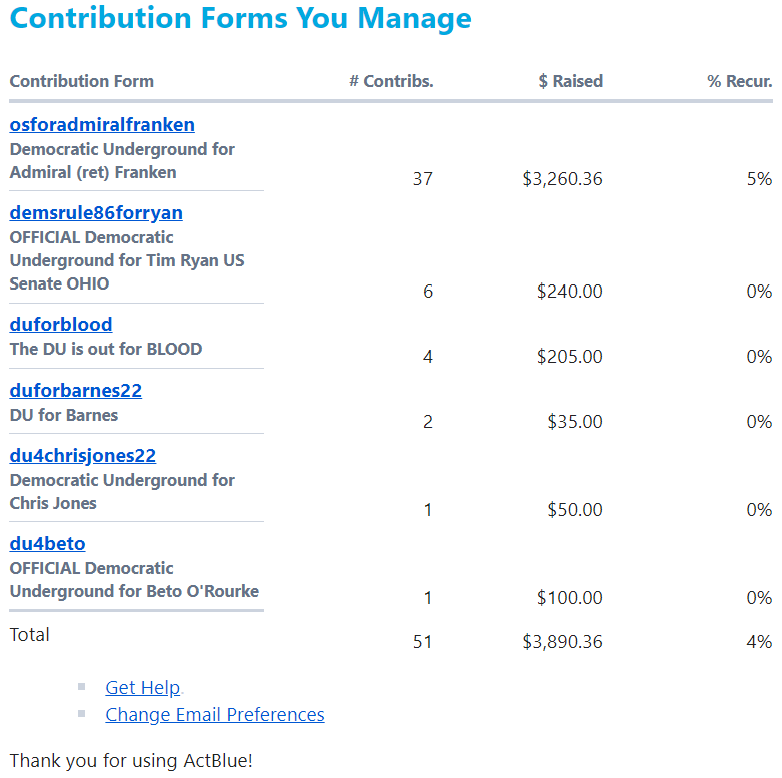Click the Get Help link

(x=143, y=688)
